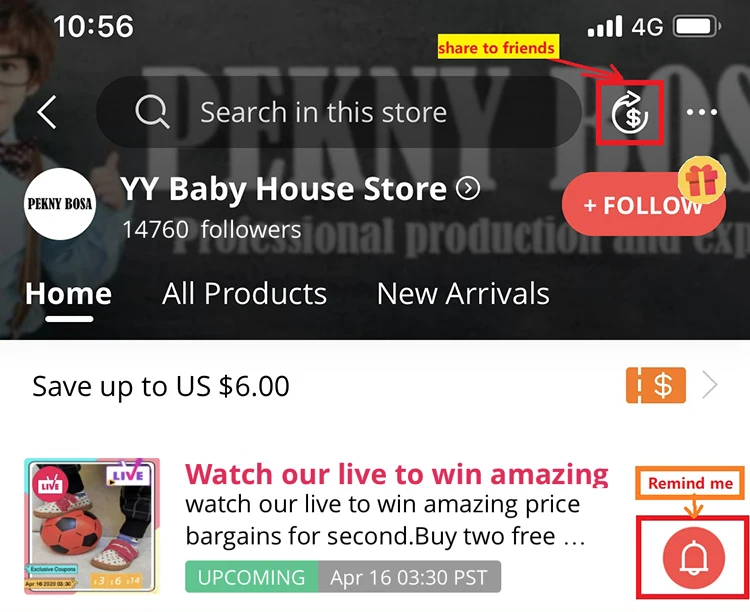Tap the back arrow icon
This screenshot has height=612, width=750.
click(x=47, y=112)
